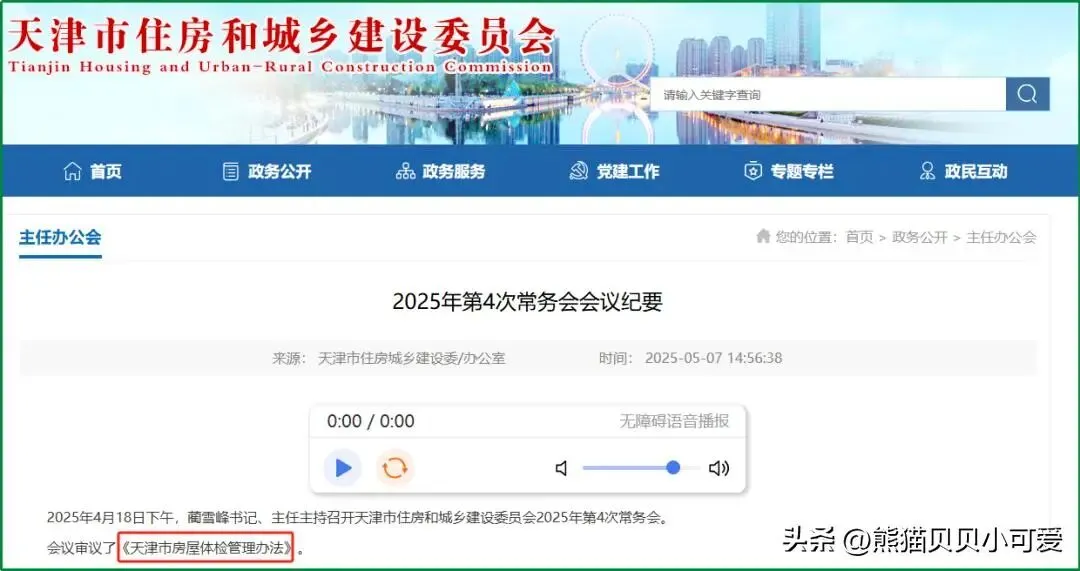Screen dimensions: 1080x571
Task: Click the loud-volume speaker icon
Action: 718,468
